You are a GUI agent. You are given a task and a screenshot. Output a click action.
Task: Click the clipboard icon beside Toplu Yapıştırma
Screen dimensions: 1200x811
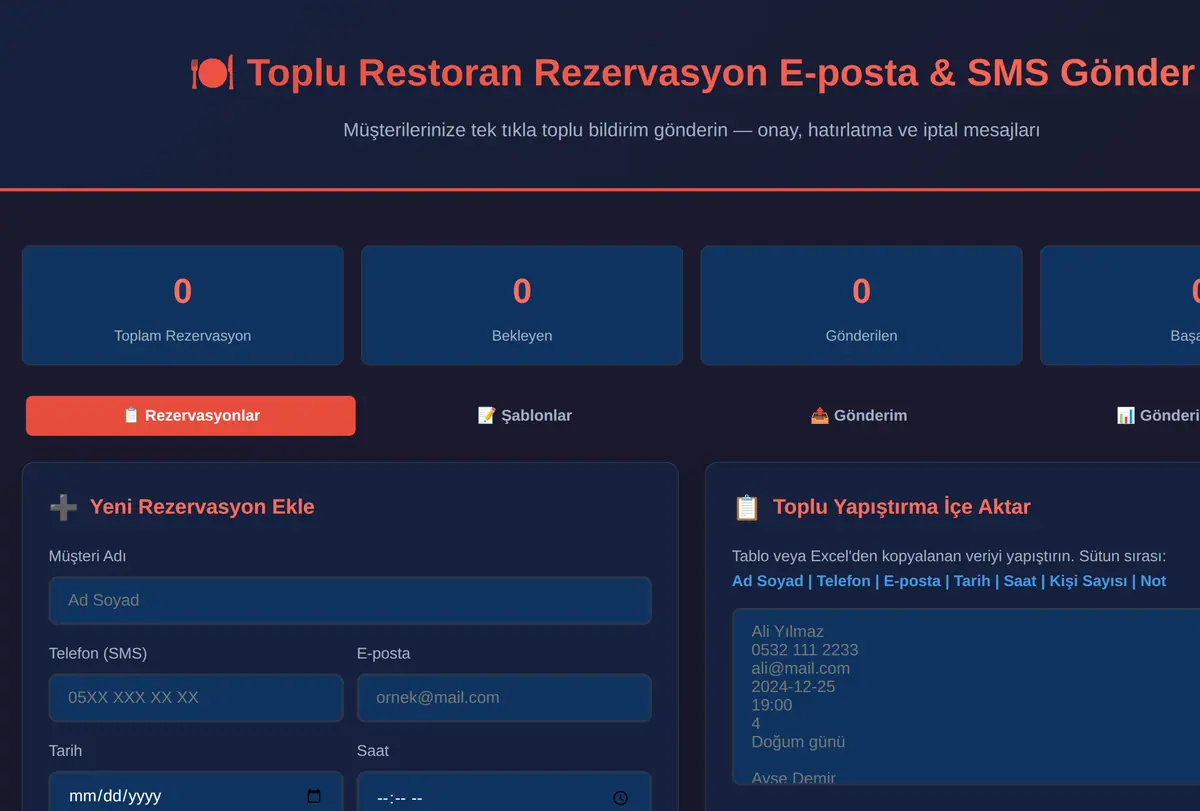point(747,507)
